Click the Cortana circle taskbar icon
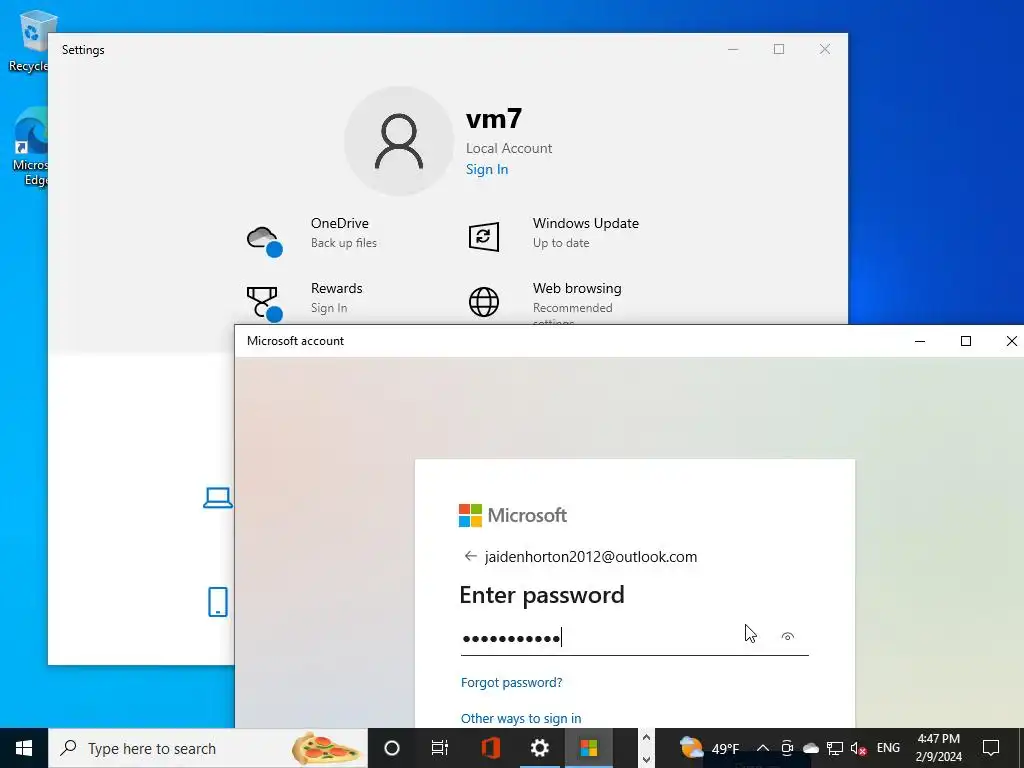 [x=392, y=748]
